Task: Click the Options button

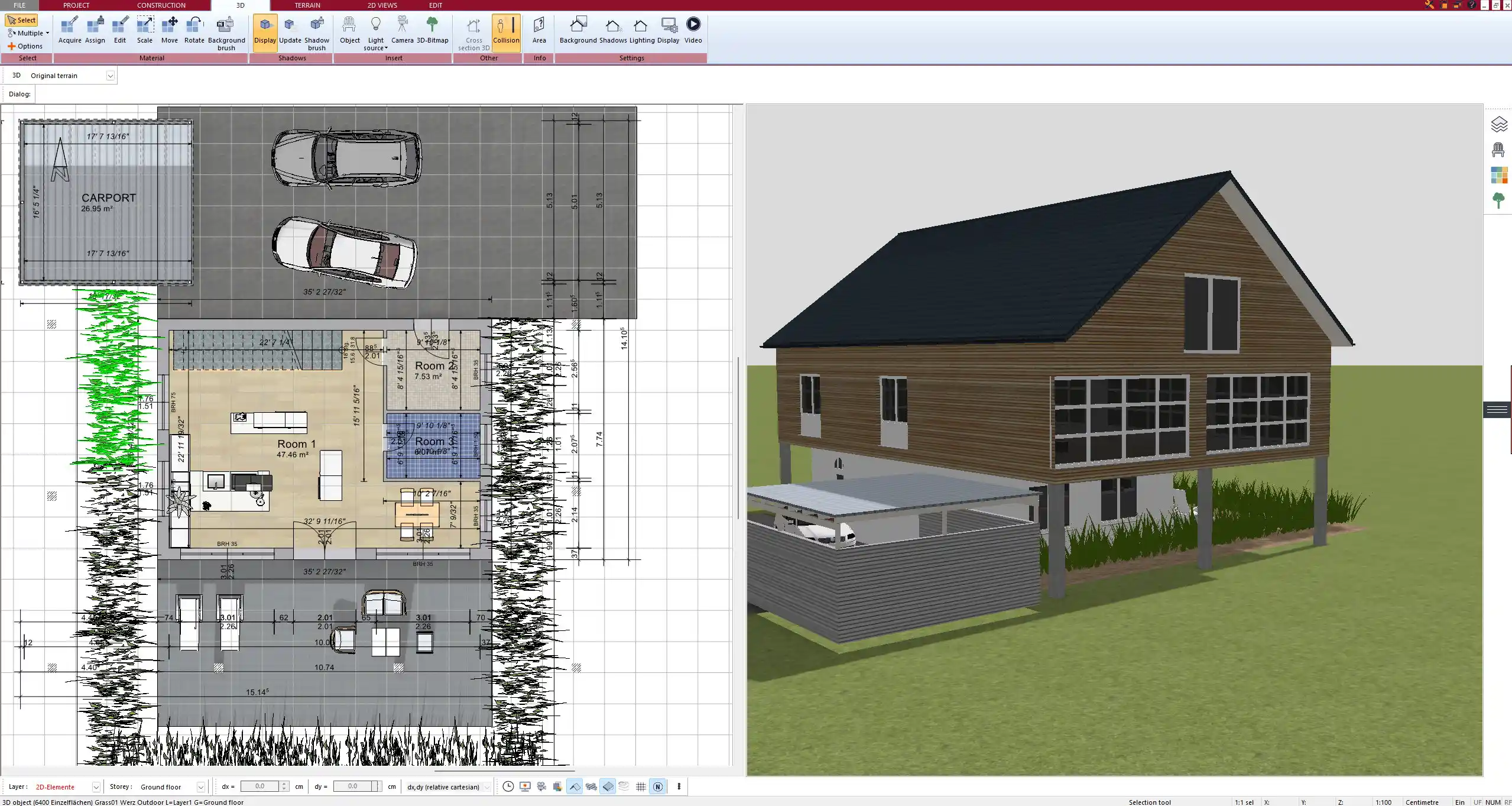Action: pyautogui.click(x=25, y=46)
